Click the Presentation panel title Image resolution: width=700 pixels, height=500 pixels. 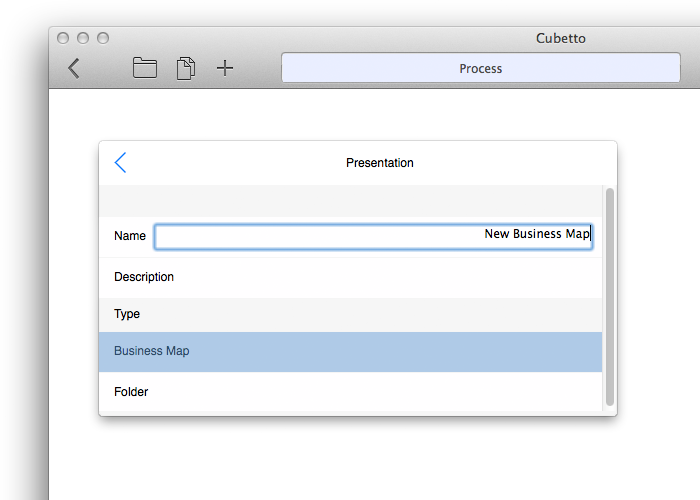pyautogui.click(x=379, y=162)
